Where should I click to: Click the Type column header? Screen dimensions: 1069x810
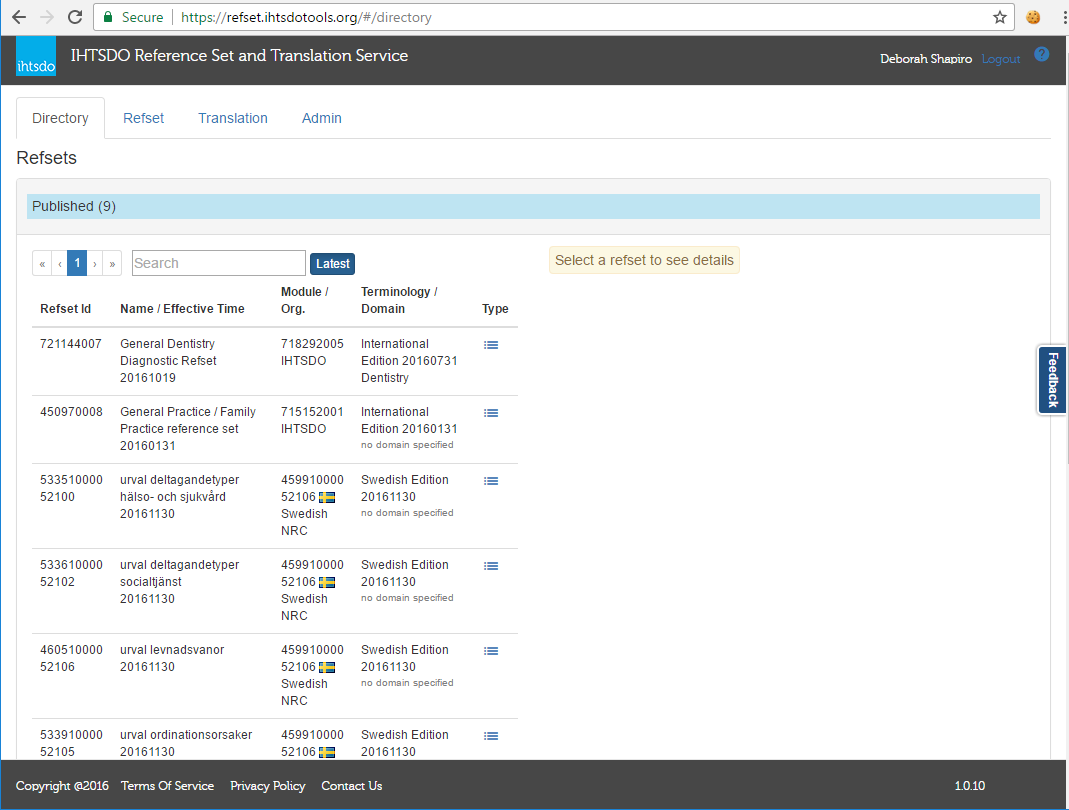pos(495,309)
